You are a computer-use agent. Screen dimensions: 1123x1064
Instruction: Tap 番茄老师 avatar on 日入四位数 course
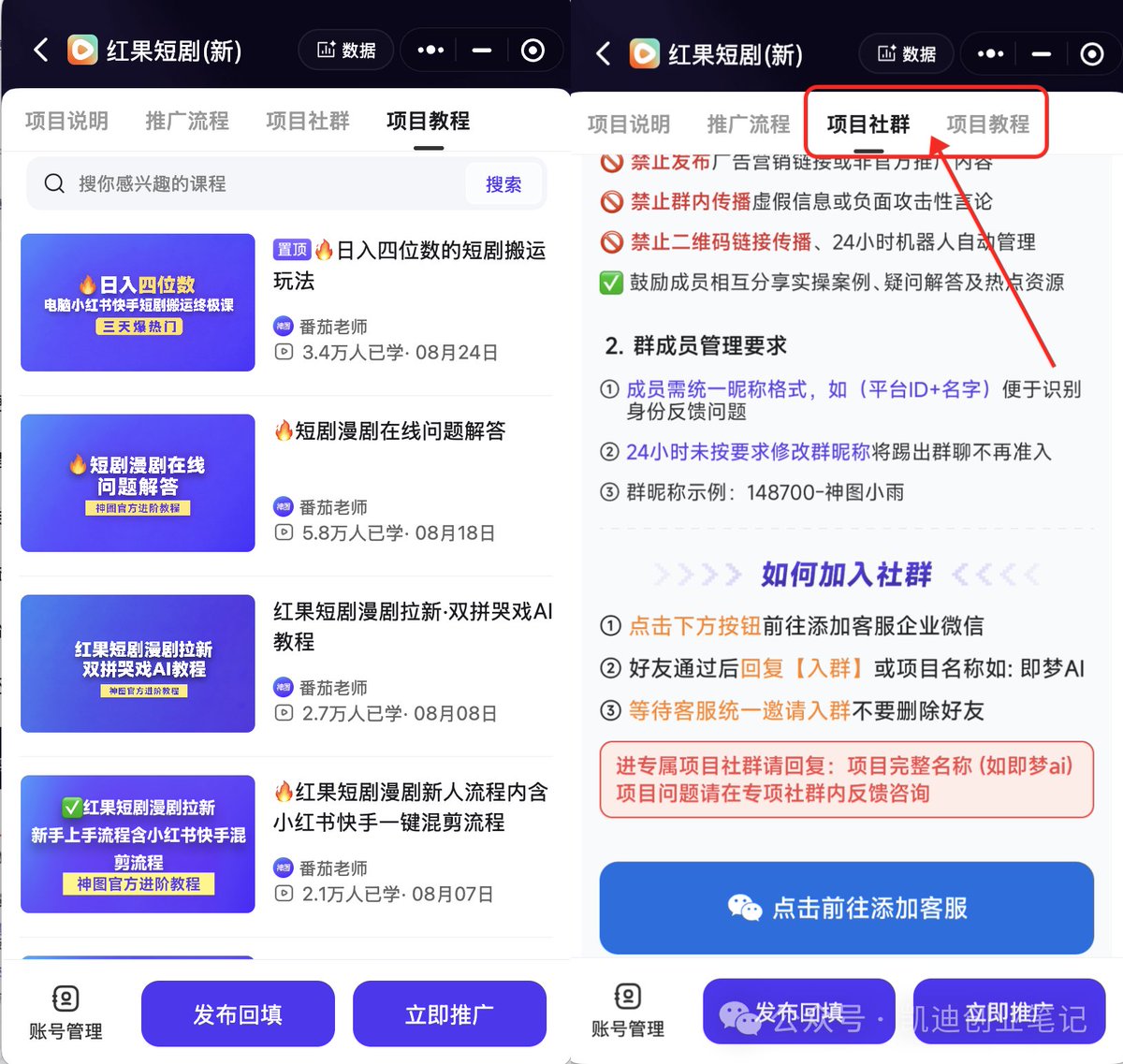coord(284,326)
